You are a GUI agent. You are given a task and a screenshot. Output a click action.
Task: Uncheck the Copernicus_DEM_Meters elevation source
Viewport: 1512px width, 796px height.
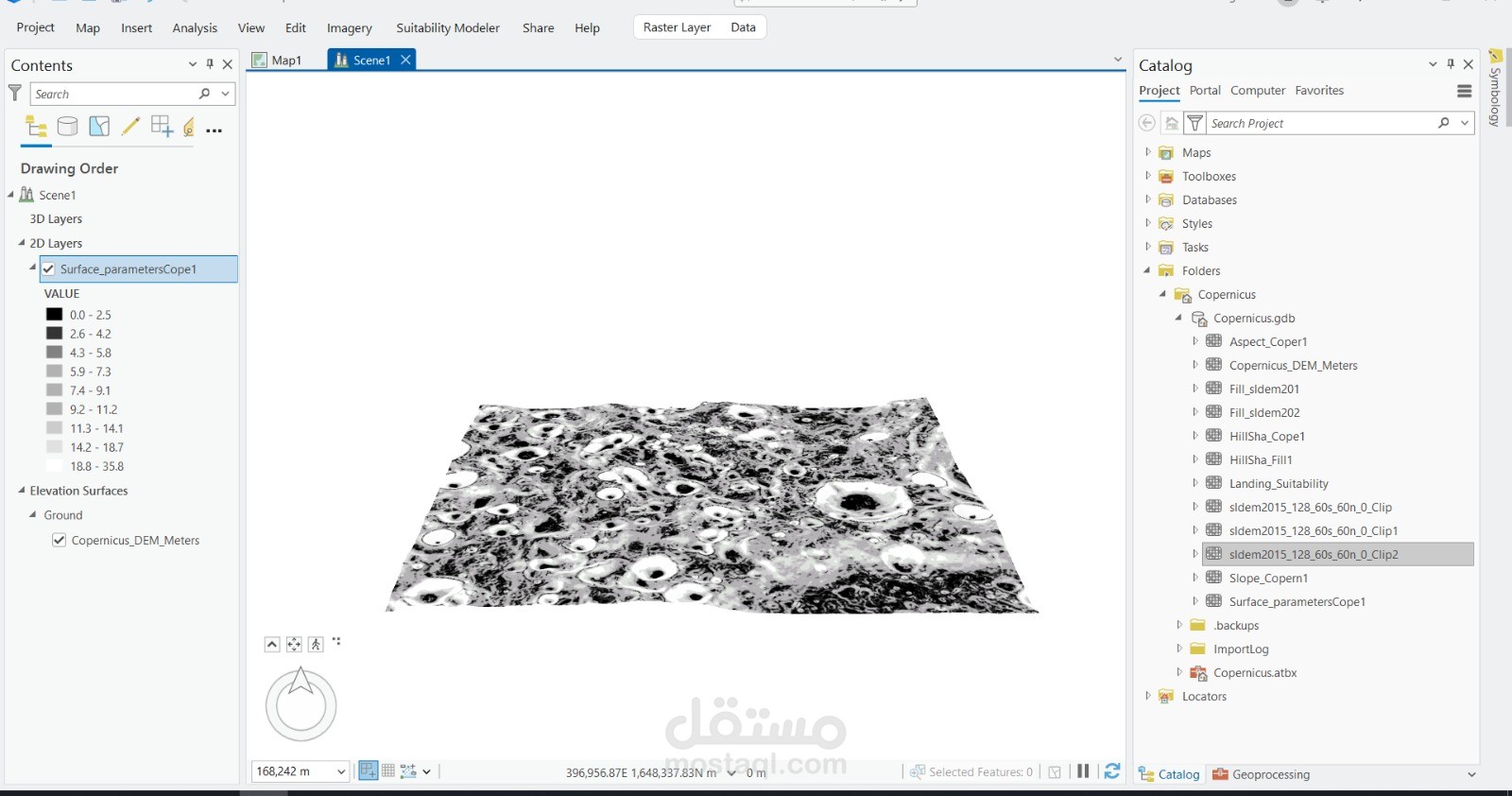[59, 540]
